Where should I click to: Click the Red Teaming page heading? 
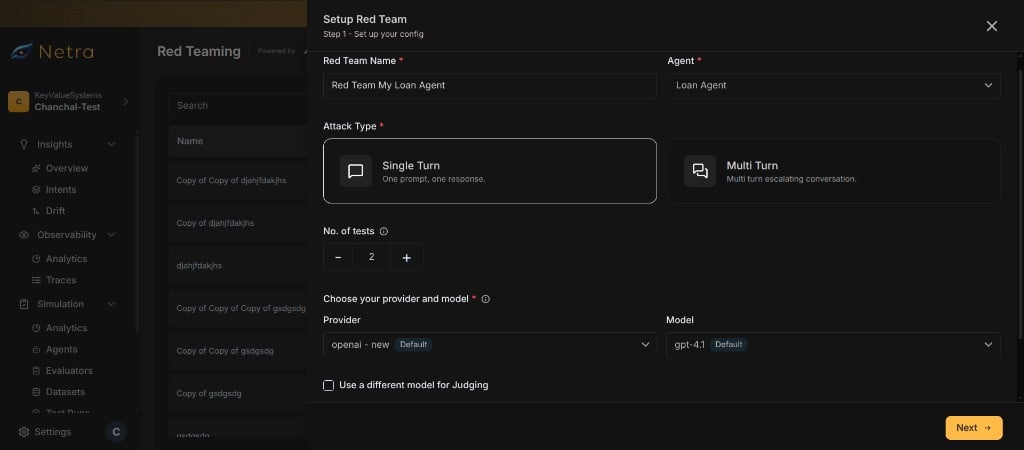coord(199,52)
